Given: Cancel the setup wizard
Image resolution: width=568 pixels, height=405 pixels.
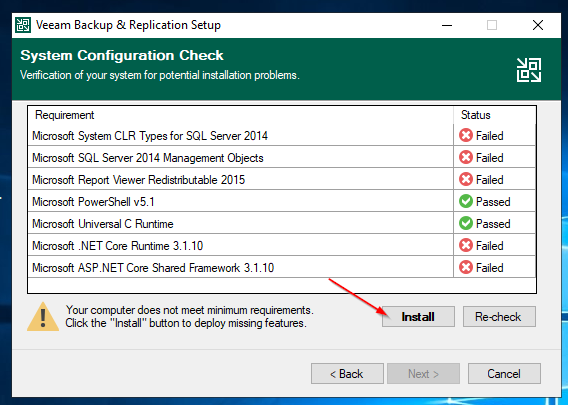Looking at the screenshot, I should tap(504, 373).
